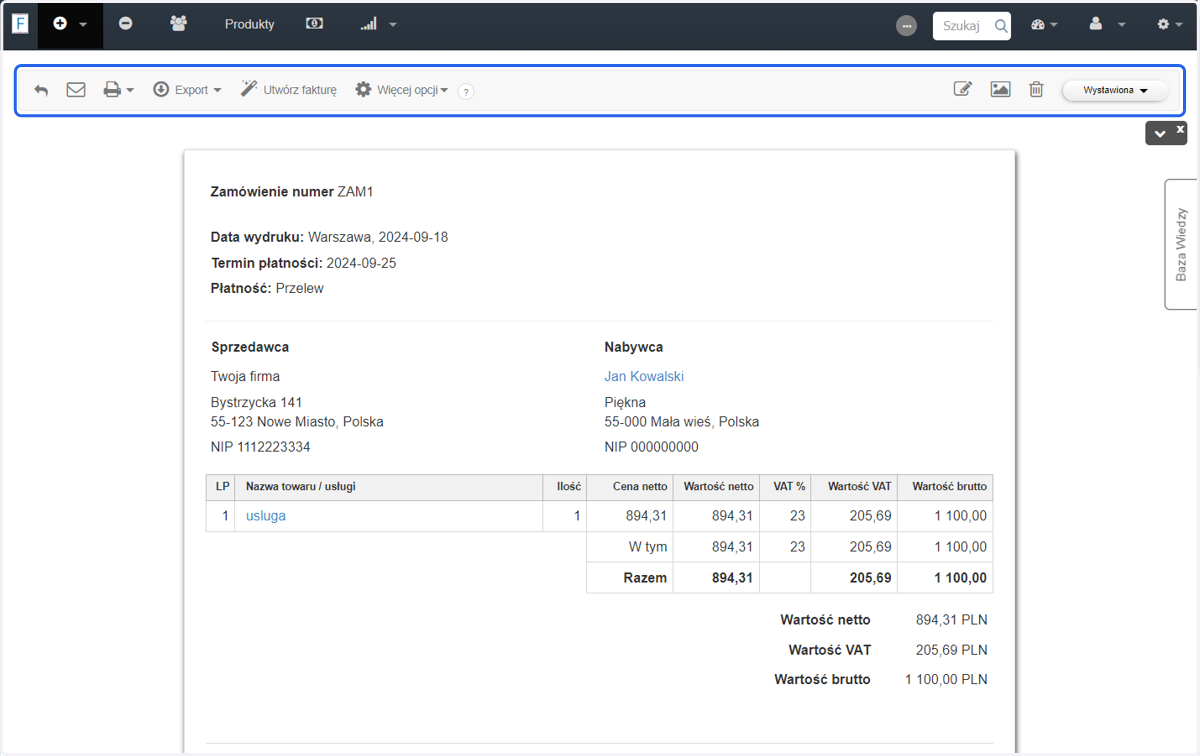Screen dimensions: 1200x756
Task: Click the Twoja firma seller name
Action: click(x=246, y=377)
